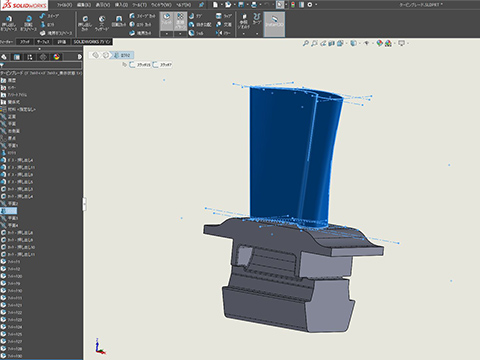Pick the Boundary Boss/Base tool
Image resolution: width=480 pixels, height=360 pixels.
click(56, 33)
